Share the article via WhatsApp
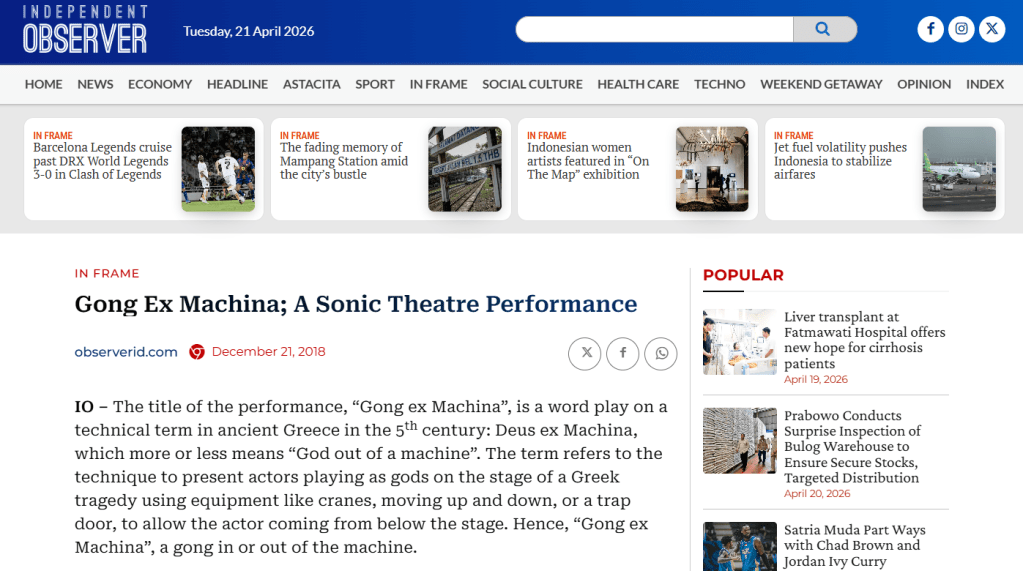The width and height of the screenshot is (1023, 571). pyautogui.click(x=660, y=353)
